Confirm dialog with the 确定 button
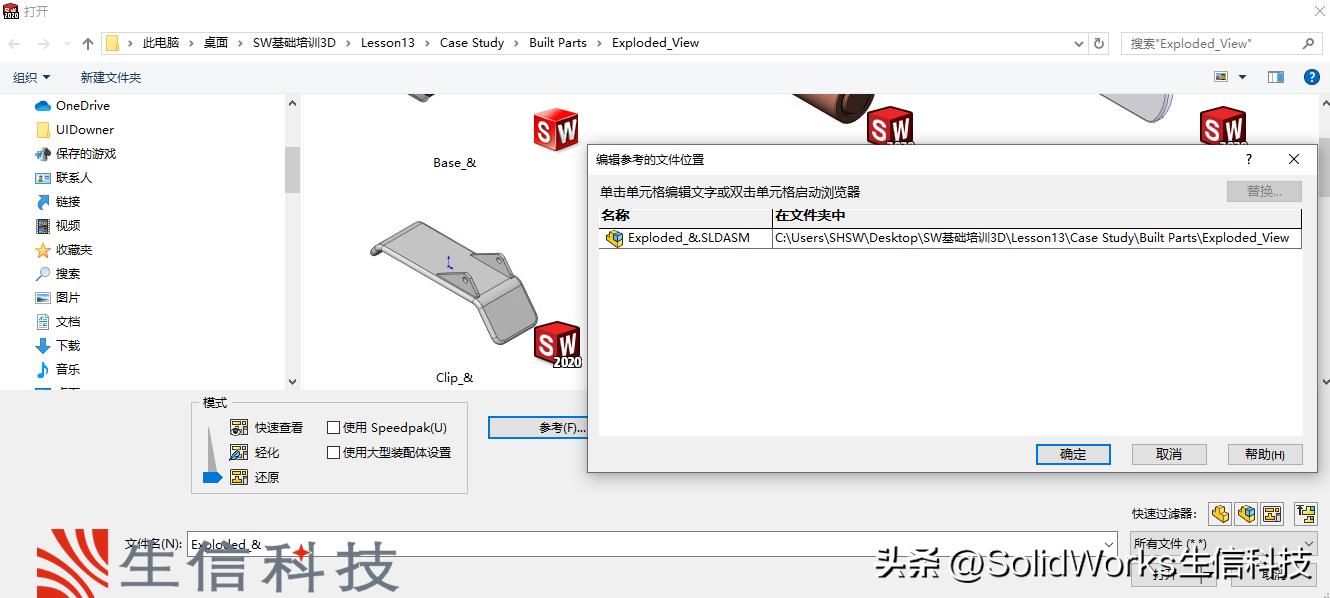This screenshot has height=598, width=1330. click(1072, 454)
